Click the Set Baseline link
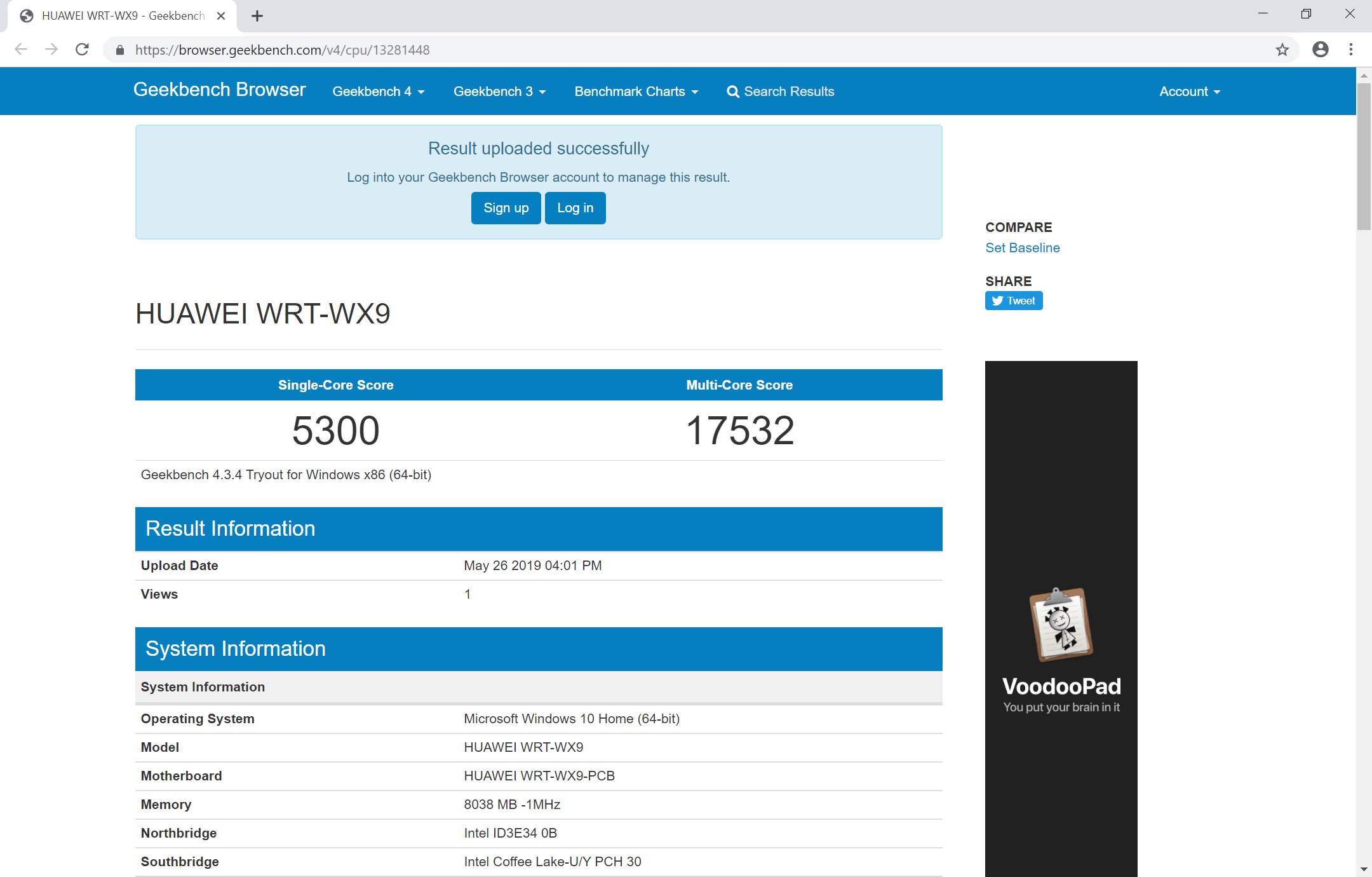The image size is (1372, 877). (x=1022, y=248)
